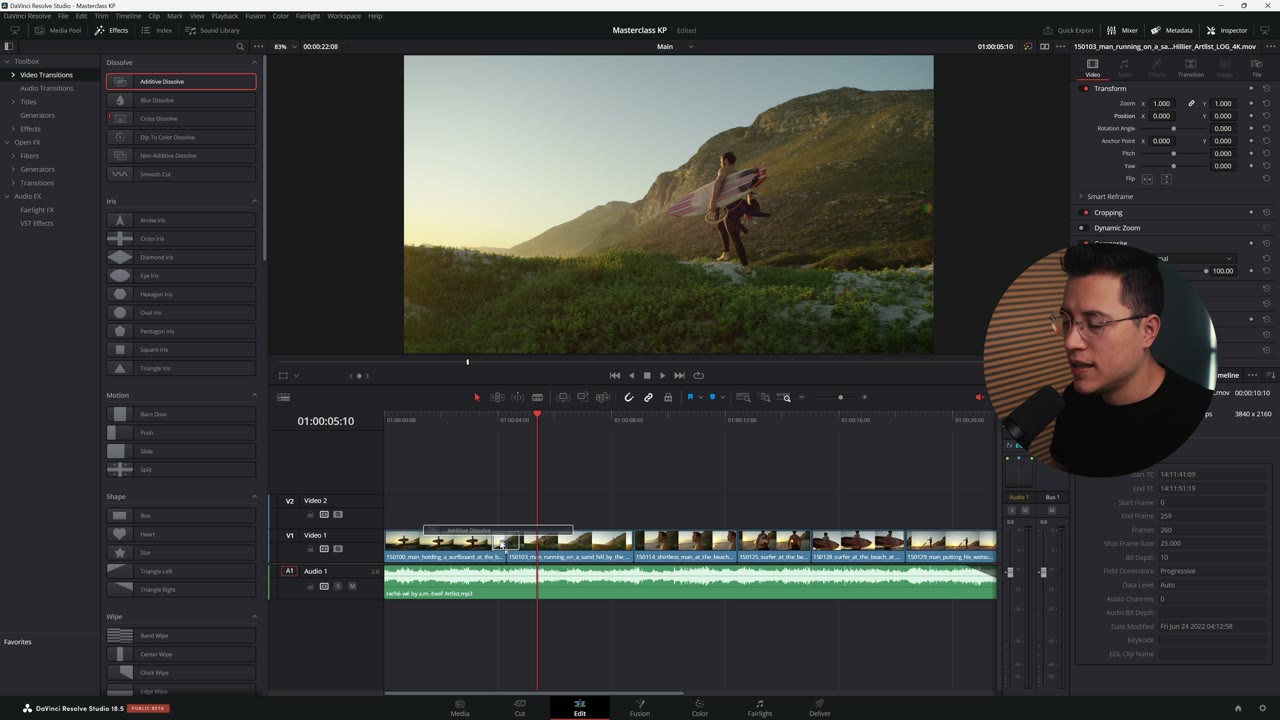
Task: Activate the Selection Mode arrow tool
Action: pyautogui.click(x=477, y=397)
